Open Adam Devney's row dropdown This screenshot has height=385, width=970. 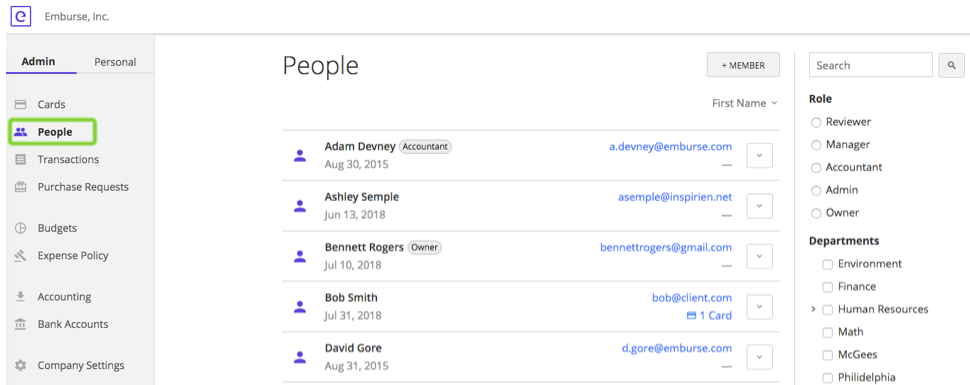[760, 155]
